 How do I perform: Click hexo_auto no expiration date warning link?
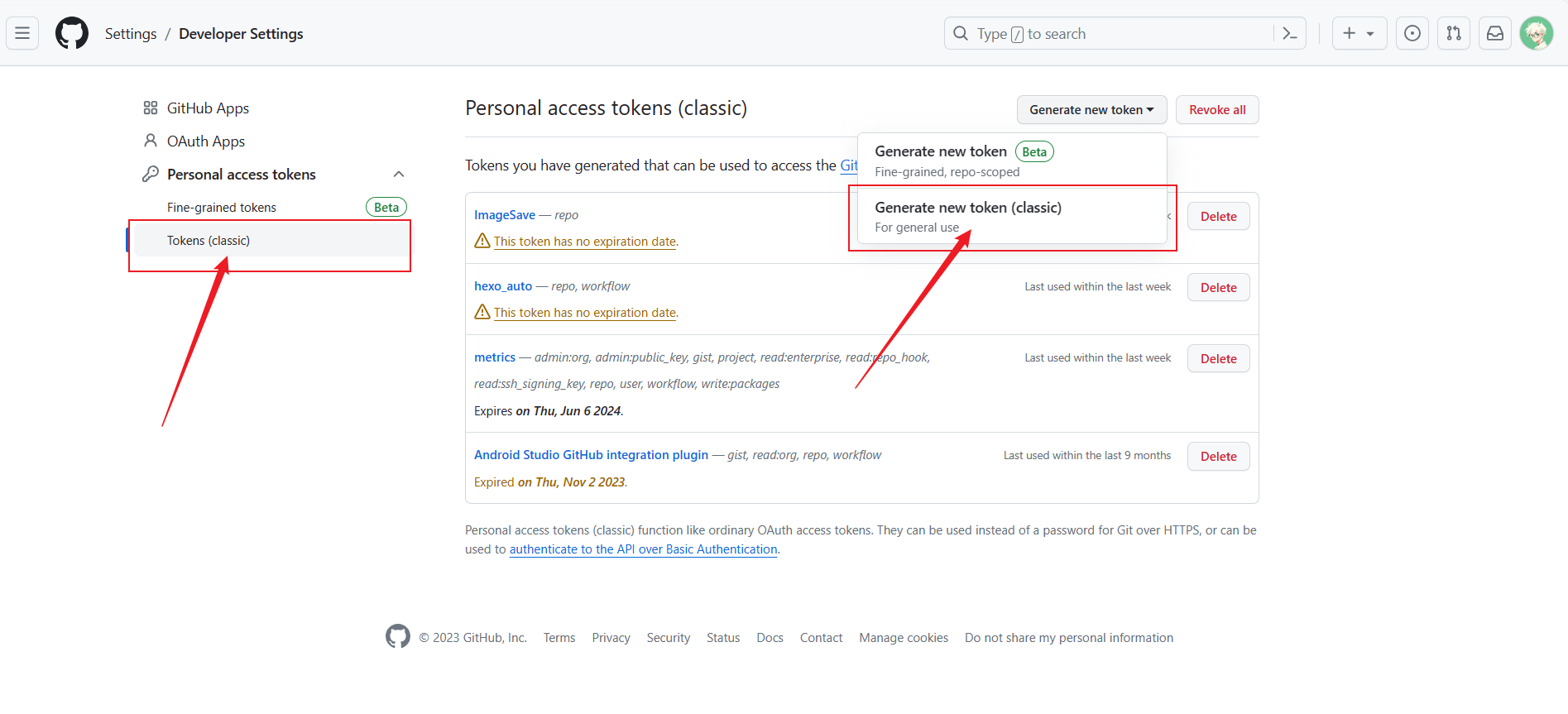tap(585, 312)
